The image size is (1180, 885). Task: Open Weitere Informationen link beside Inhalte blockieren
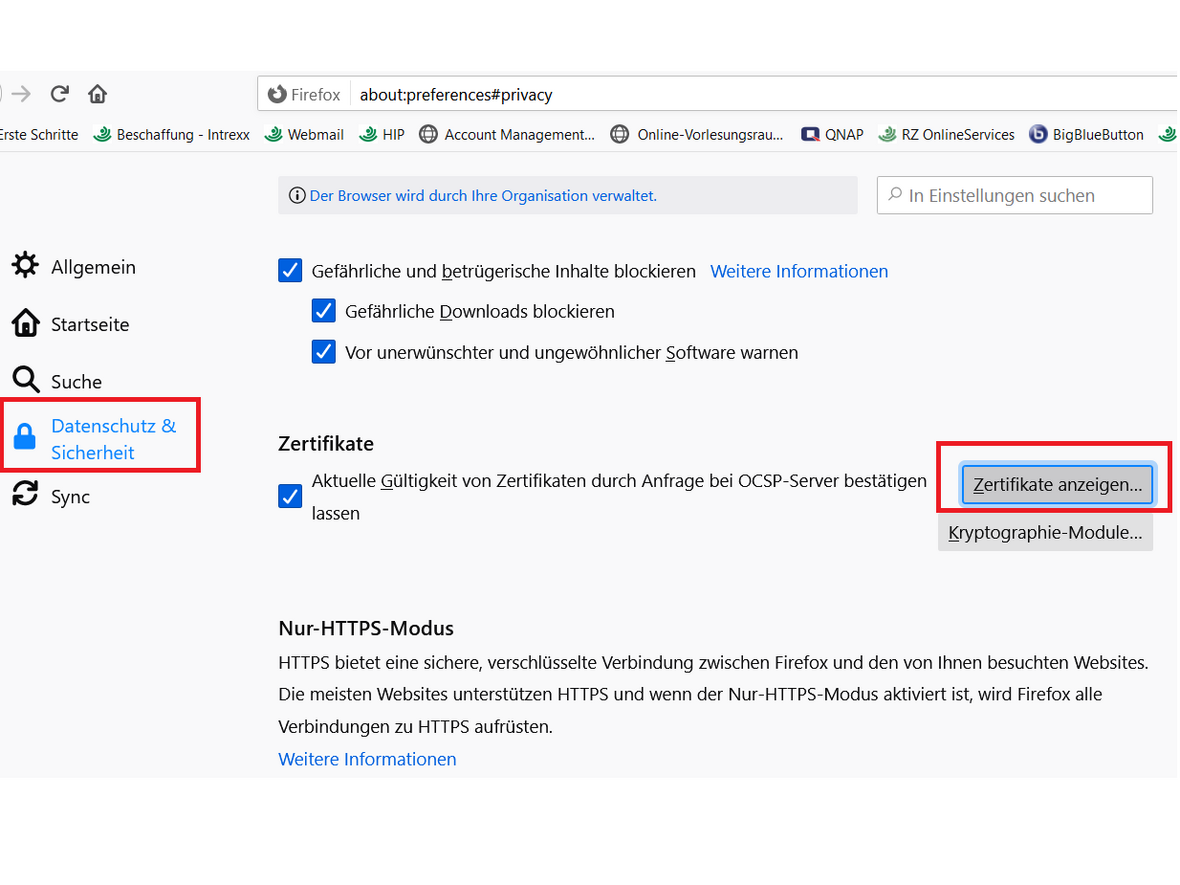point(798,271)
